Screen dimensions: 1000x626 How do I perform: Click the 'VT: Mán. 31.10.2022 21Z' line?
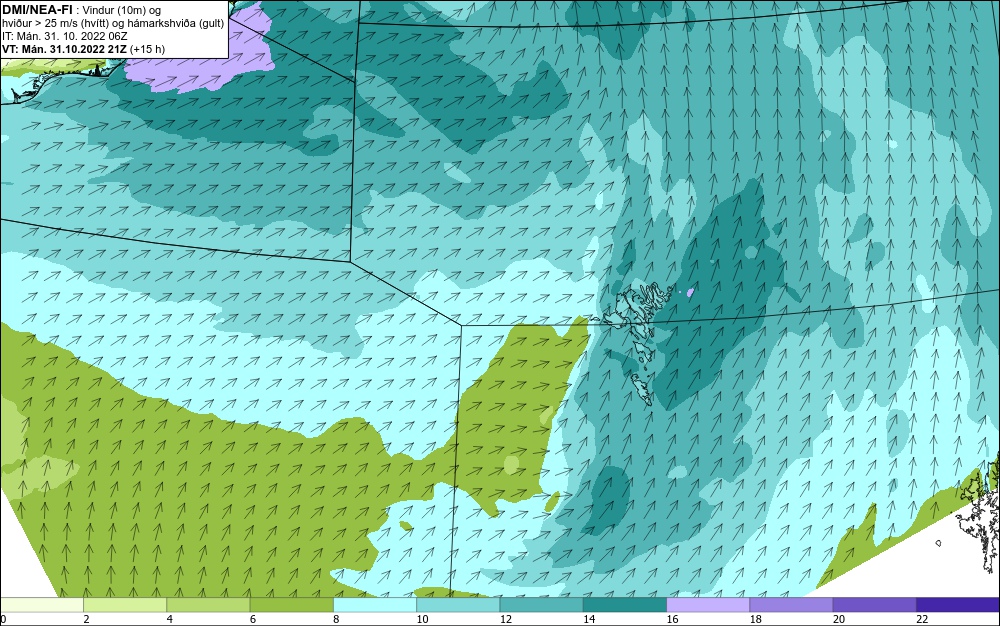[64, 48]
